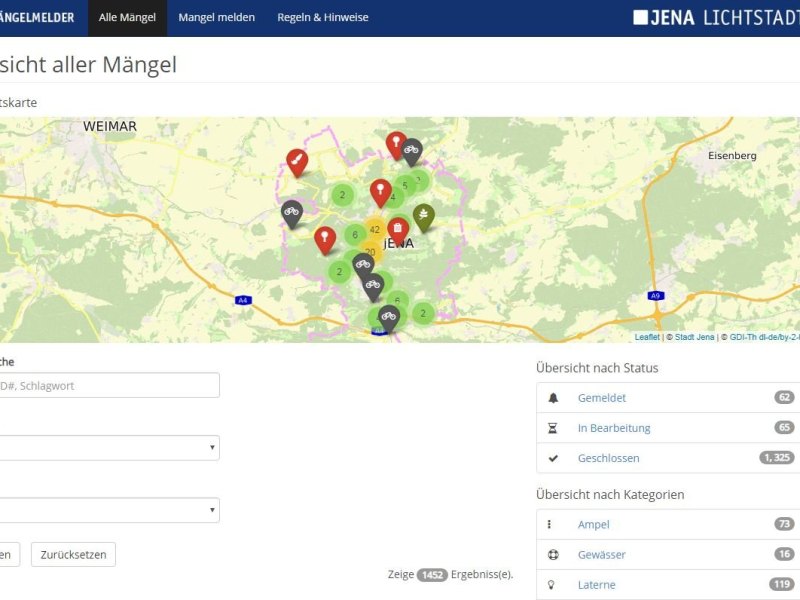Focus the Schlagwort search input field

[109, 385]
